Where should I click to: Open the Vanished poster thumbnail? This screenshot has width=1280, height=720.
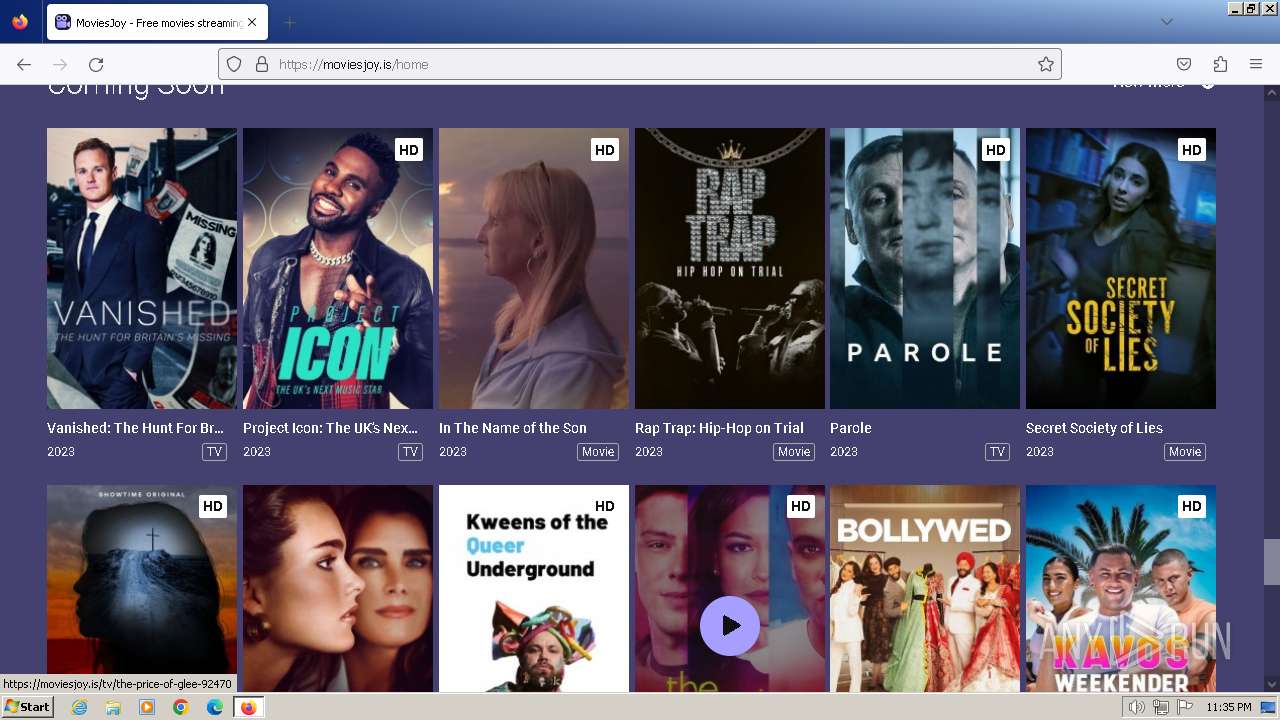pyautogui.click(x=142, y=268)
